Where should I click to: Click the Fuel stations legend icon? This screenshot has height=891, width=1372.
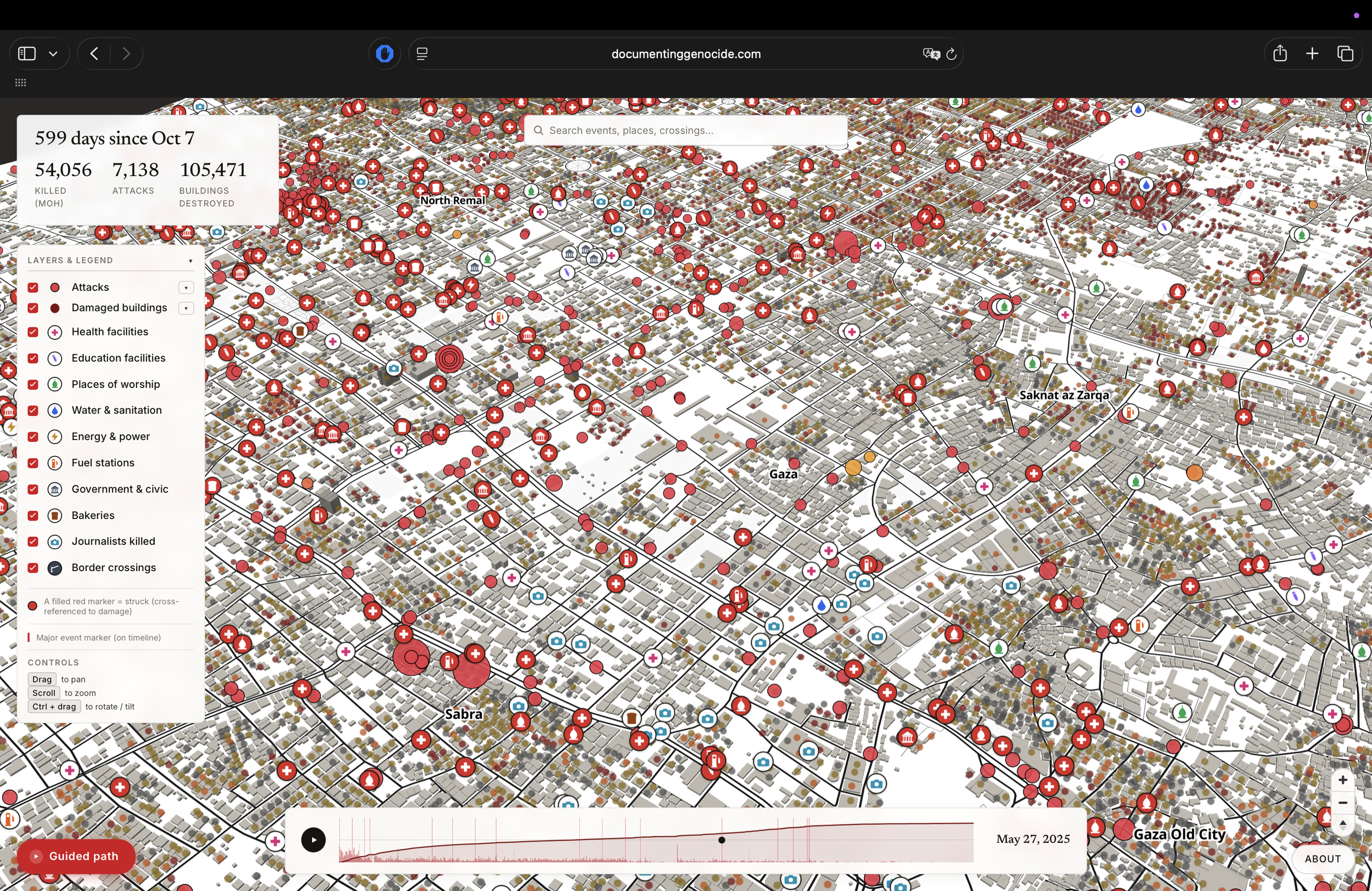[x=55, y=463]
